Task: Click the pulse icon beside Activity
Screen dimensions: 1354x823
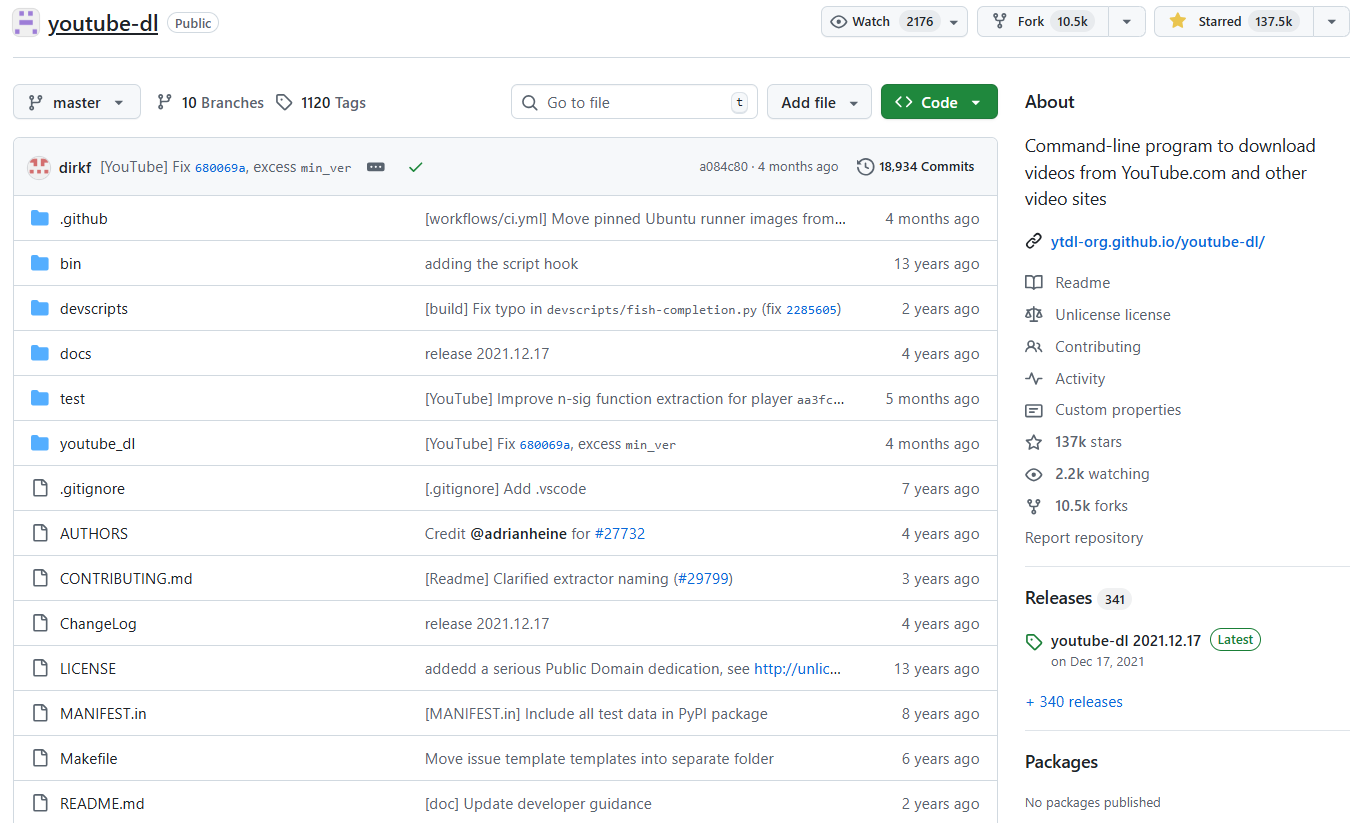Action: coord(1034,379)
